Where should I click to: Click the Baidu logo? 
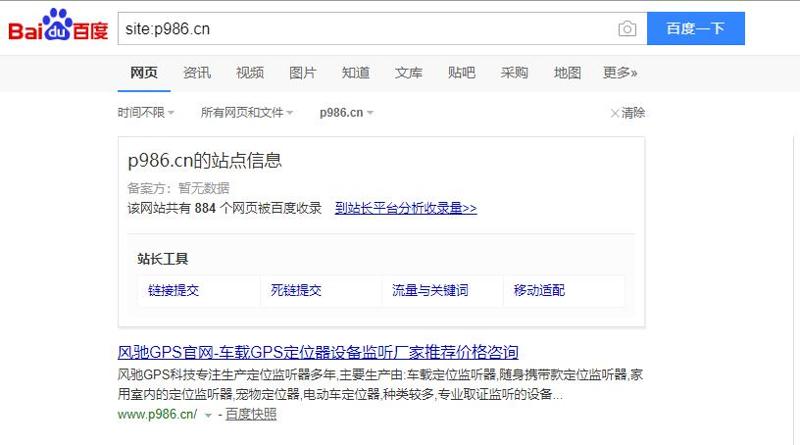coord(58,25)
